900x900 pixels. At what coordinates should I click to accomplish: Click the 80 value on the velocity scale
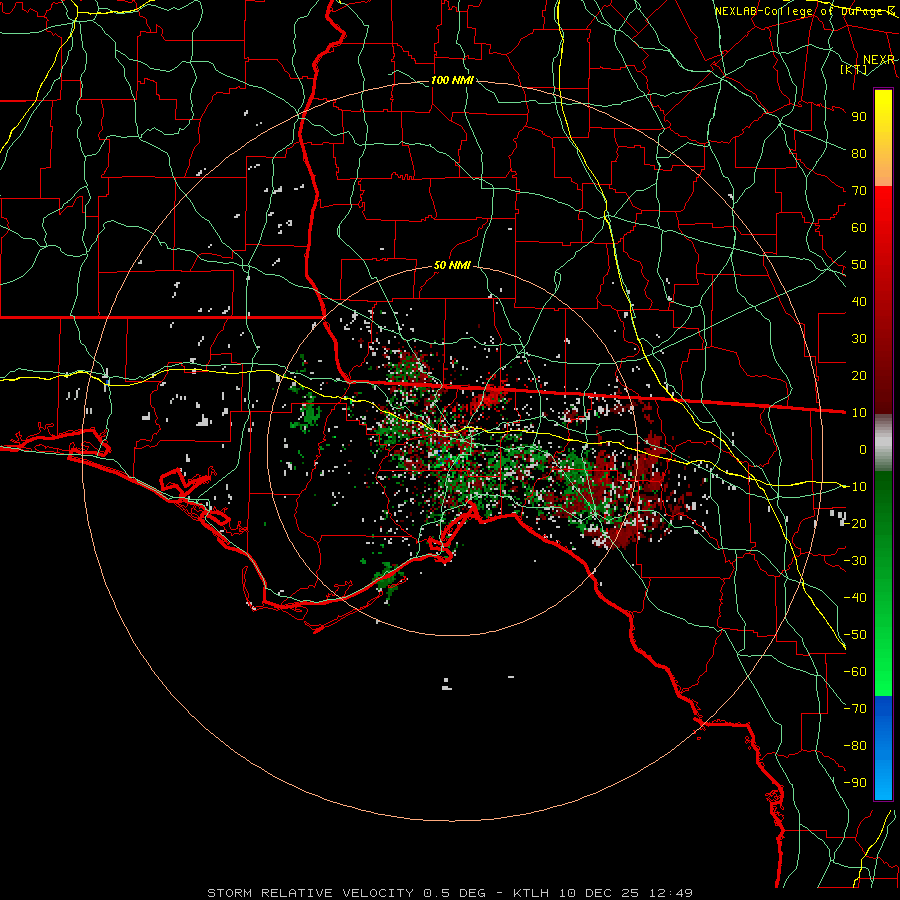859,153
